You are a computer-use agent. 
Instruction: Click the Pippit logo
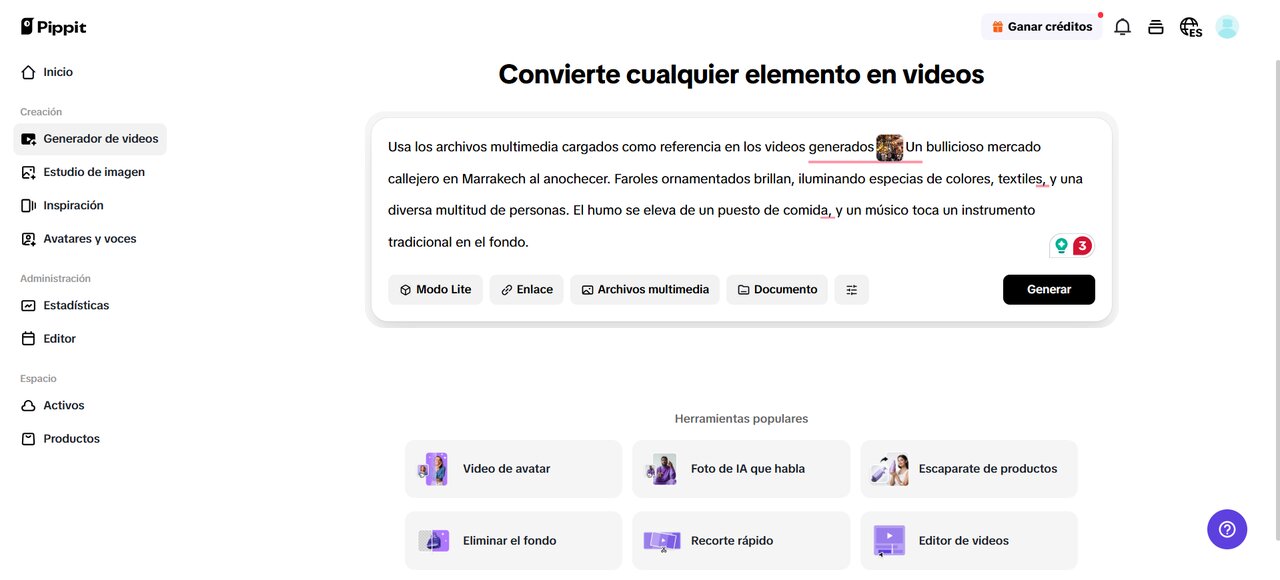click(x=54, y=27)
